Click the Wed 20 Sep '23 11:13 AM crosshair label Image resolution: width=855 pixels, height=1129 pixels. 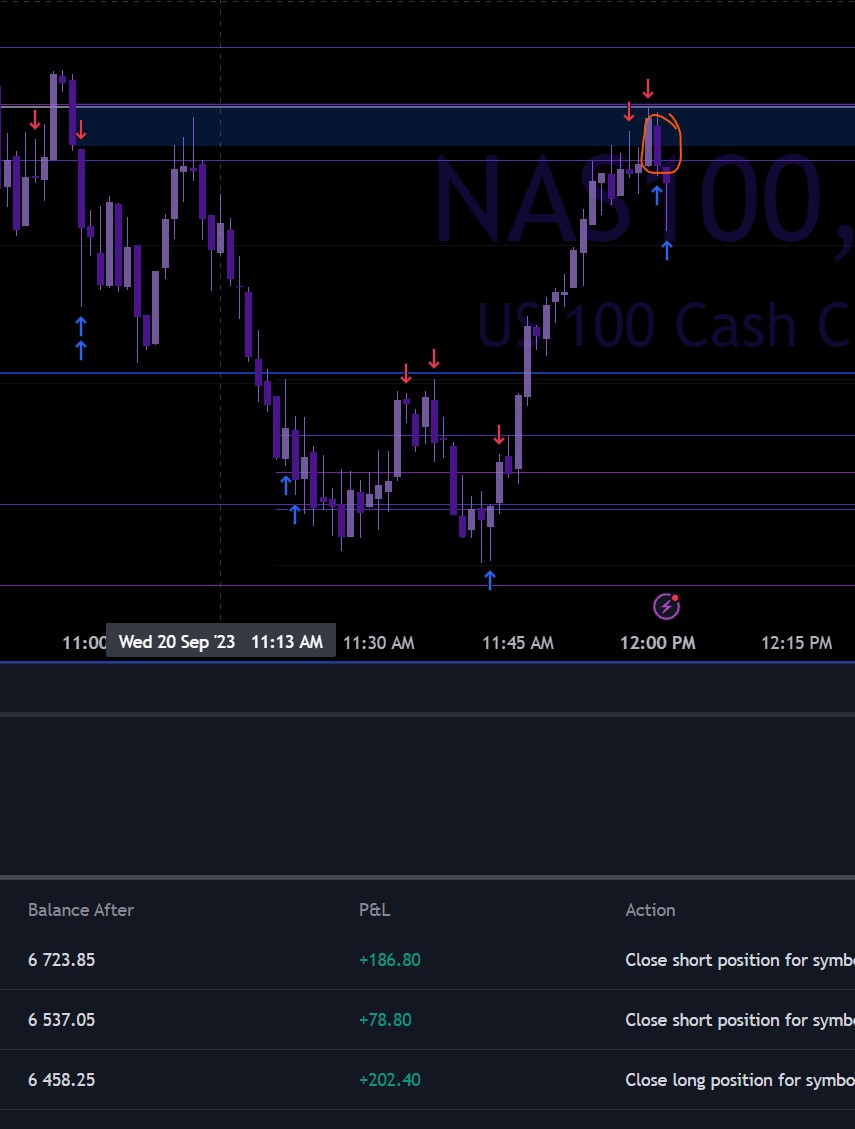tap(220, 641)
